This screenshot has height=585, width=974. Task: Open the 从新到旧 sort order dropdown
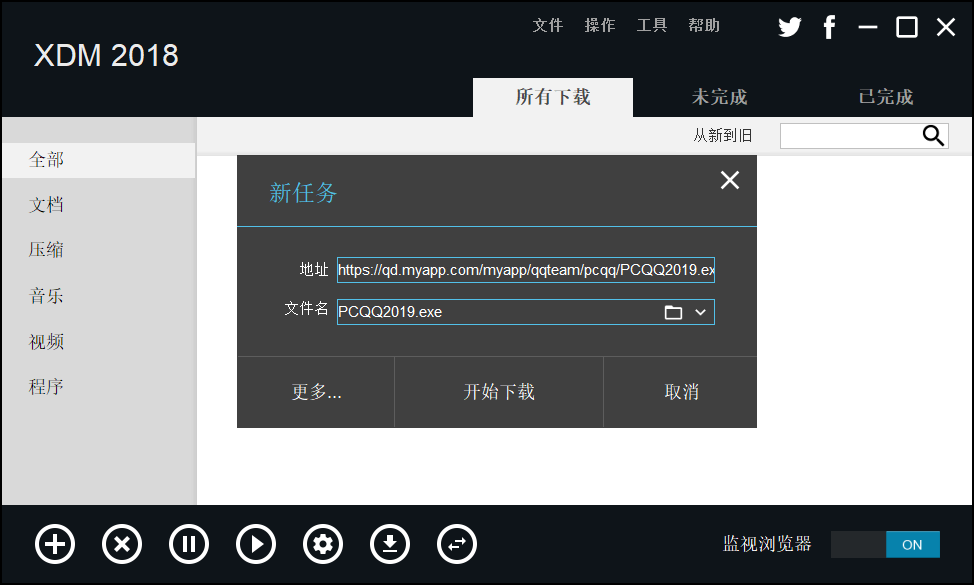coord(723,135)
